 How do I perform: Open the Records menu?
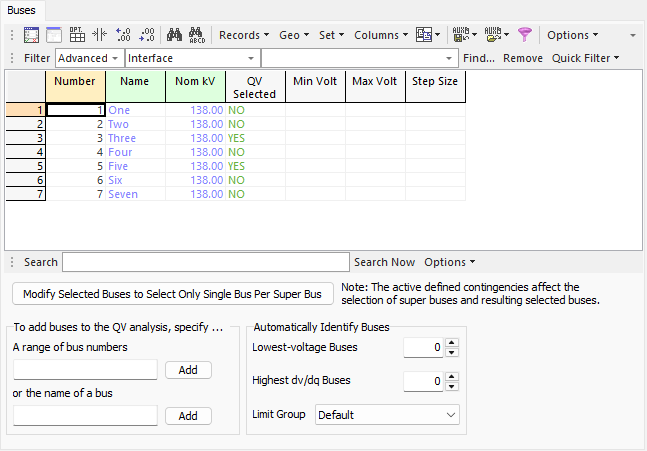click(x=243, y=35)
